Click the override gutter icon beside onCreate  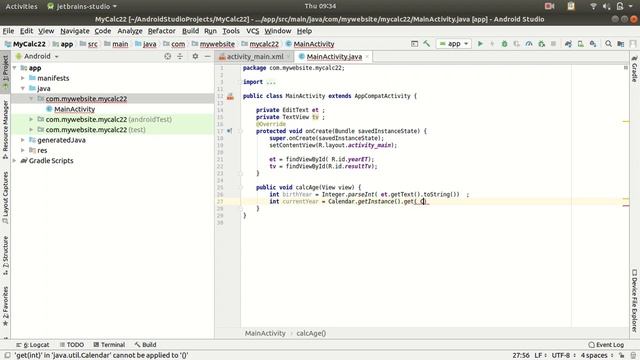click(229, 131)
